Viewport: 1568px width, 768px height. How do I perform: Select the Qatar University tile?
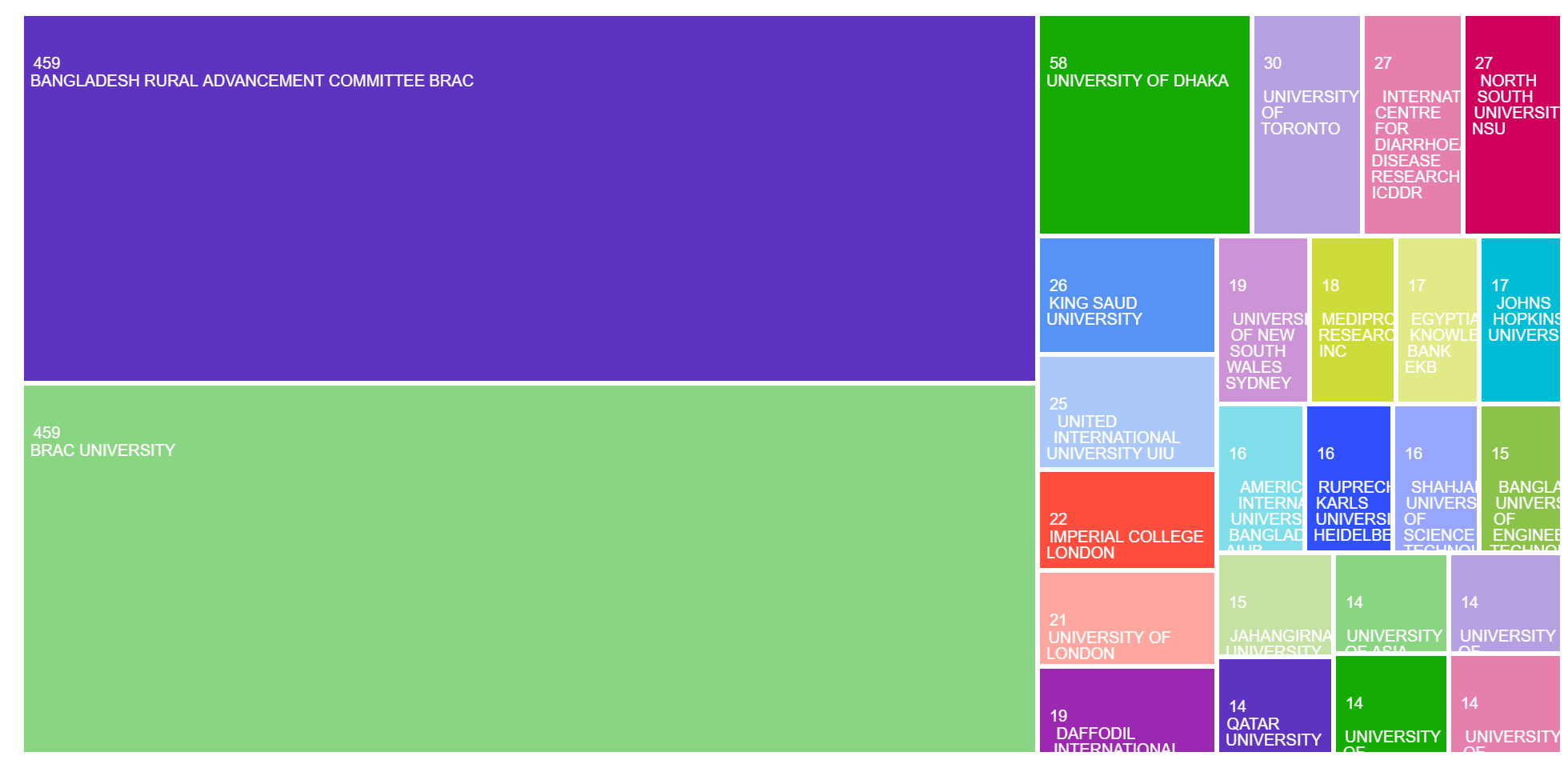(1274, 705)
